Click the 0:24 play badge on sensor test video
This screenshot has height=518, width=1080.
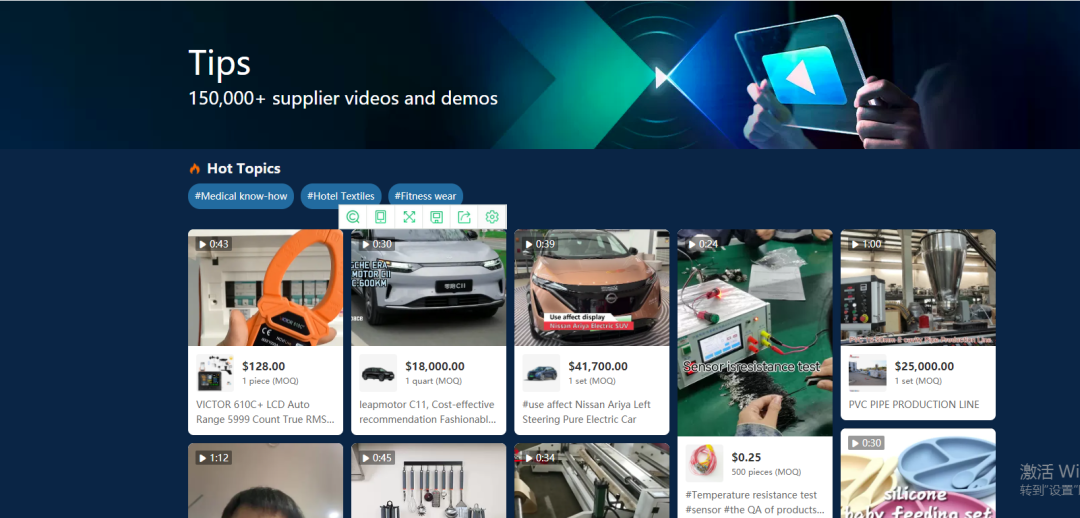point(703,244)
